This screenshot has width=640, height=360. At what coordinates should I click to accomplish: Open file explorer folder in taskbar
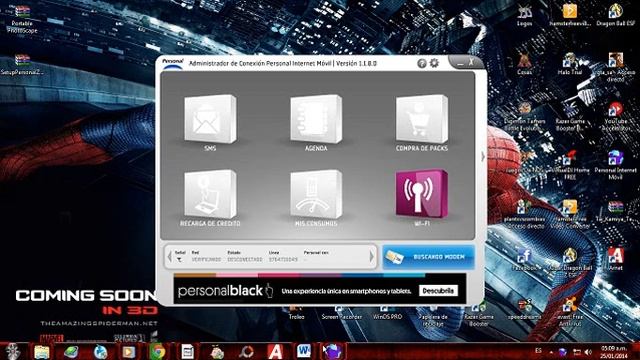(x=41, y=351)
